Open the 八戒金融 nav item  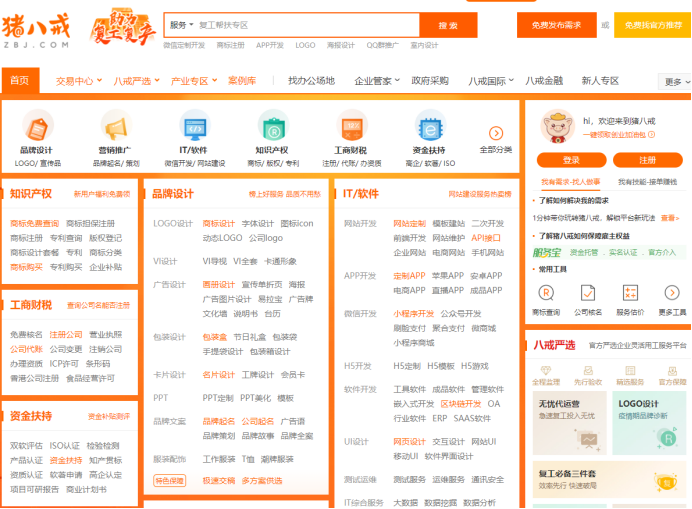[544, 81]
